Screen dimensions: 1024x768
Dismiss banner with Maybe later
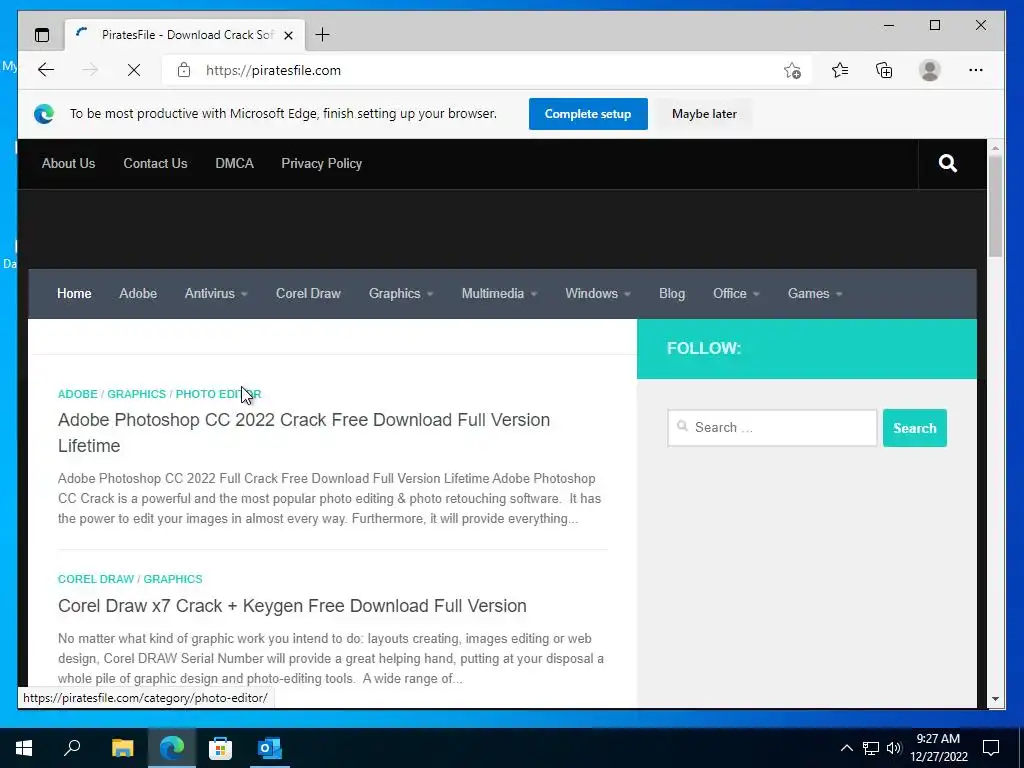point(704,114)
